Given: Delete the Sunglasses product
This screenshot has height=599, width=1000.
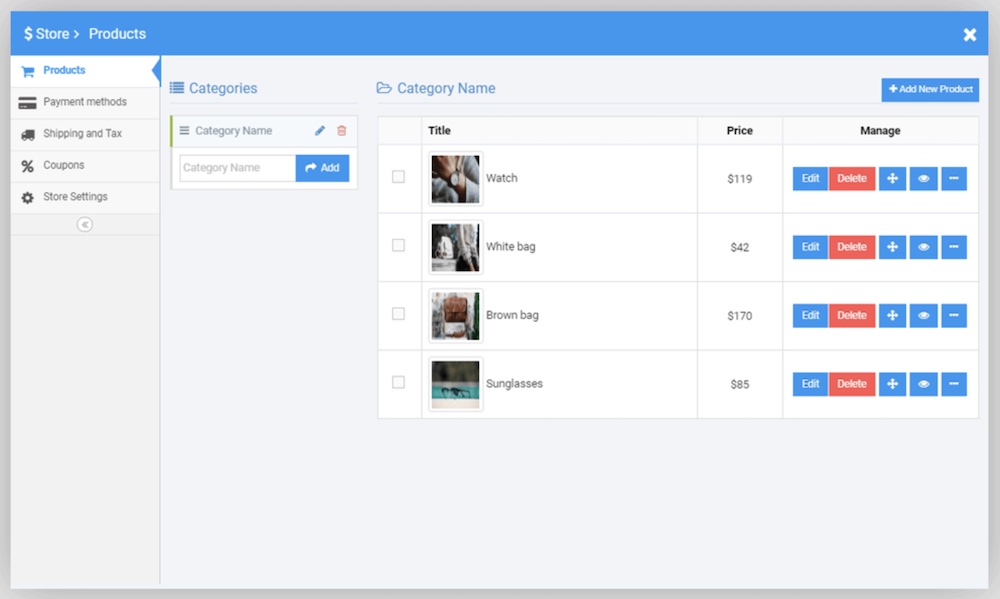Looking at the screenshot, I should [852, 384].
